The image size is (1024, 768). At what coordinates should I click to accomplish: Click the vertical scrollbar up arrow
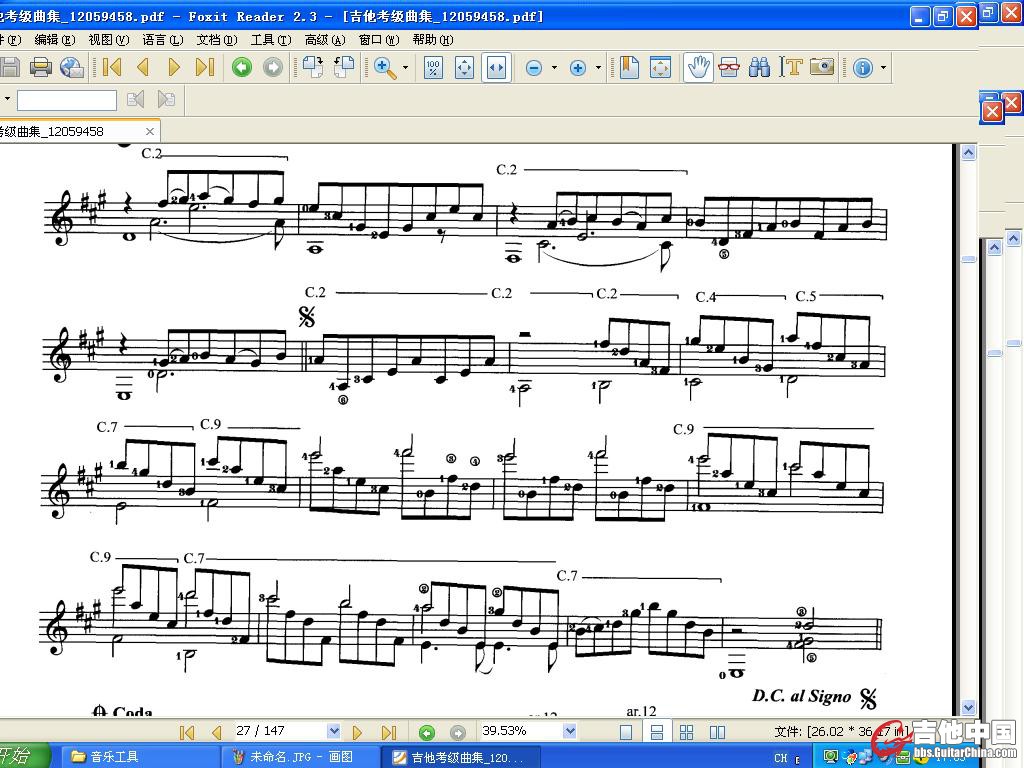tap(968, 153)
